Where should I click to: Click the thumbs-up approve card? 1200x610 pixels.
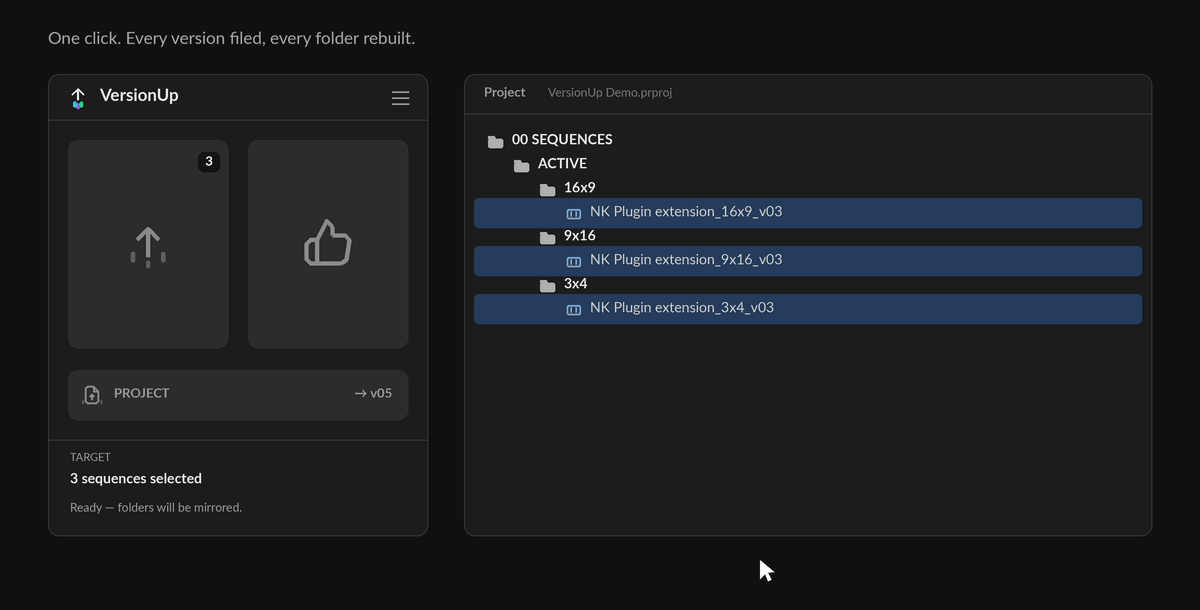328,244
